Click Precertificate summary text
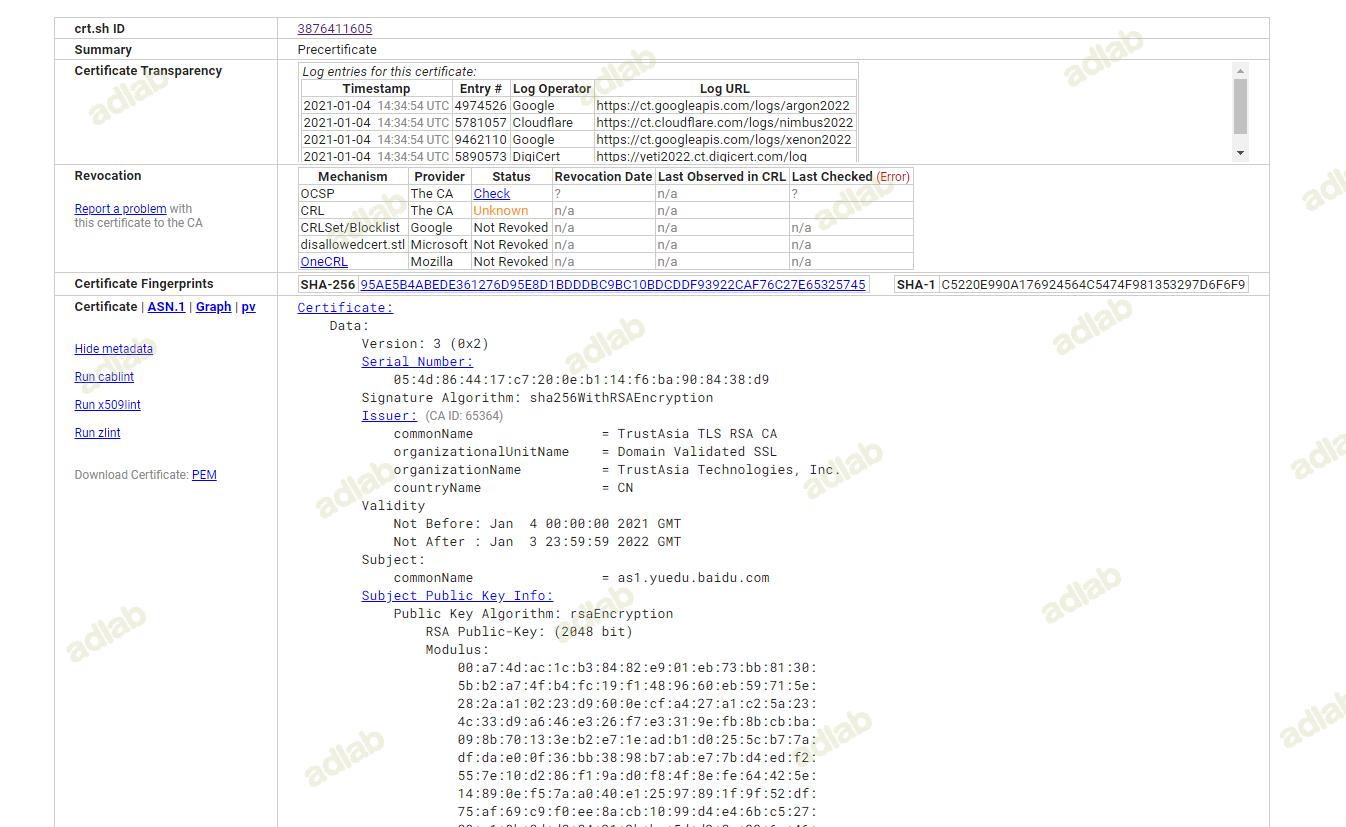Viewport: 1346px width, 827px height. point(337,50)
